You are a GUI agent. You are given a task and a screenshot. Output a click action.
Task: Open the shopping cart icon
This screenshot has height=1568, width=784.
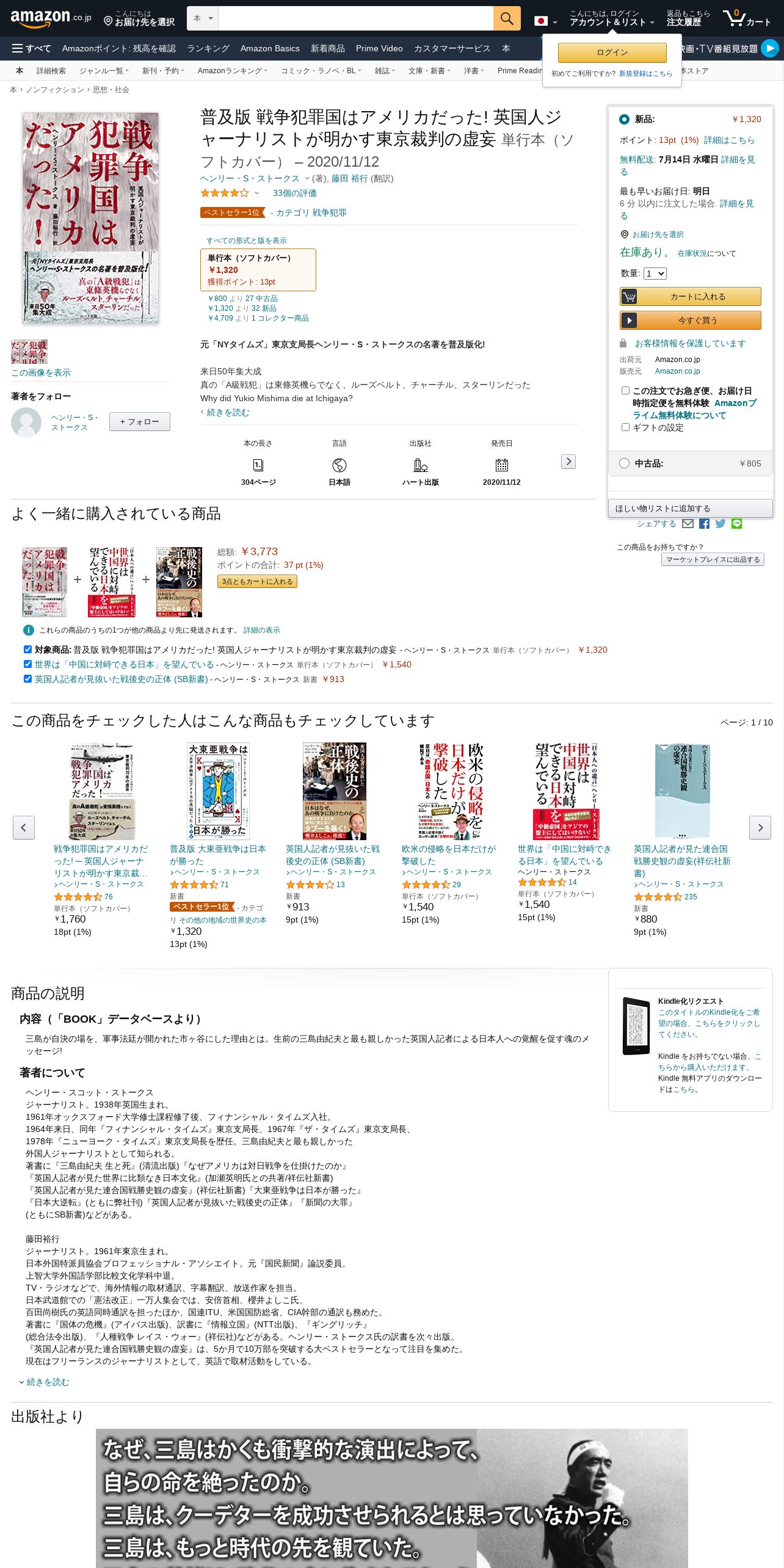point(746,18)
